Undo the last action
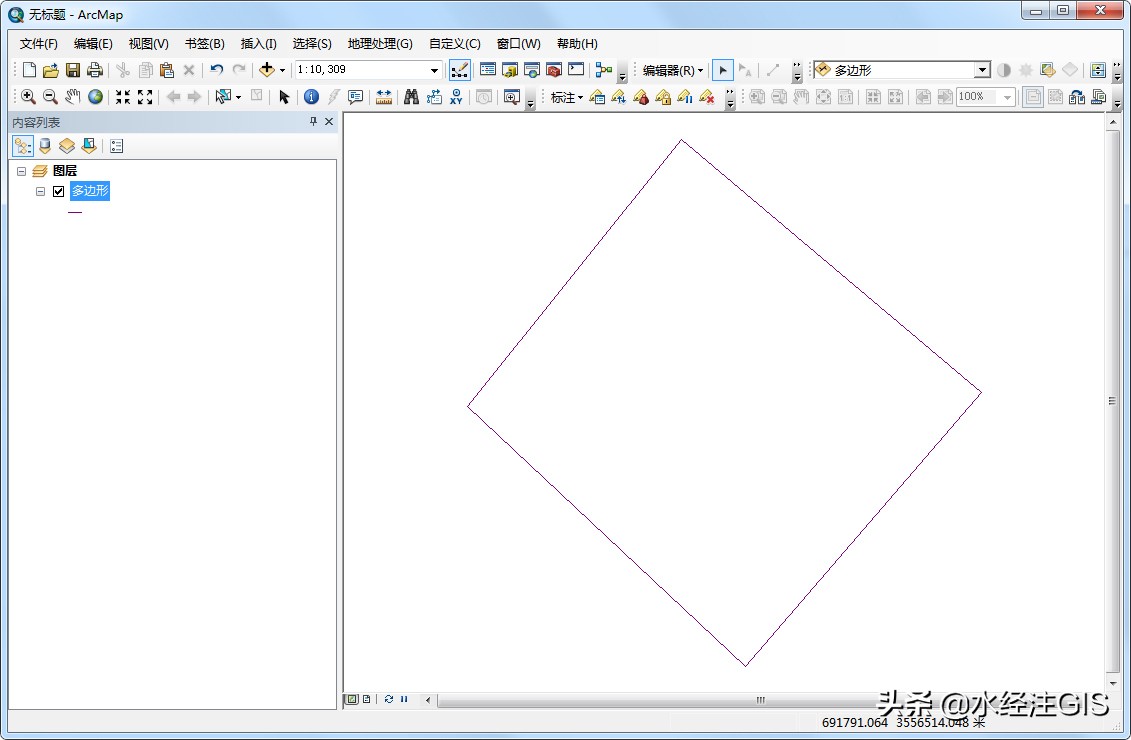This screenshot has height=740, width=1131. pyautogui.click(x=216, y=70)
